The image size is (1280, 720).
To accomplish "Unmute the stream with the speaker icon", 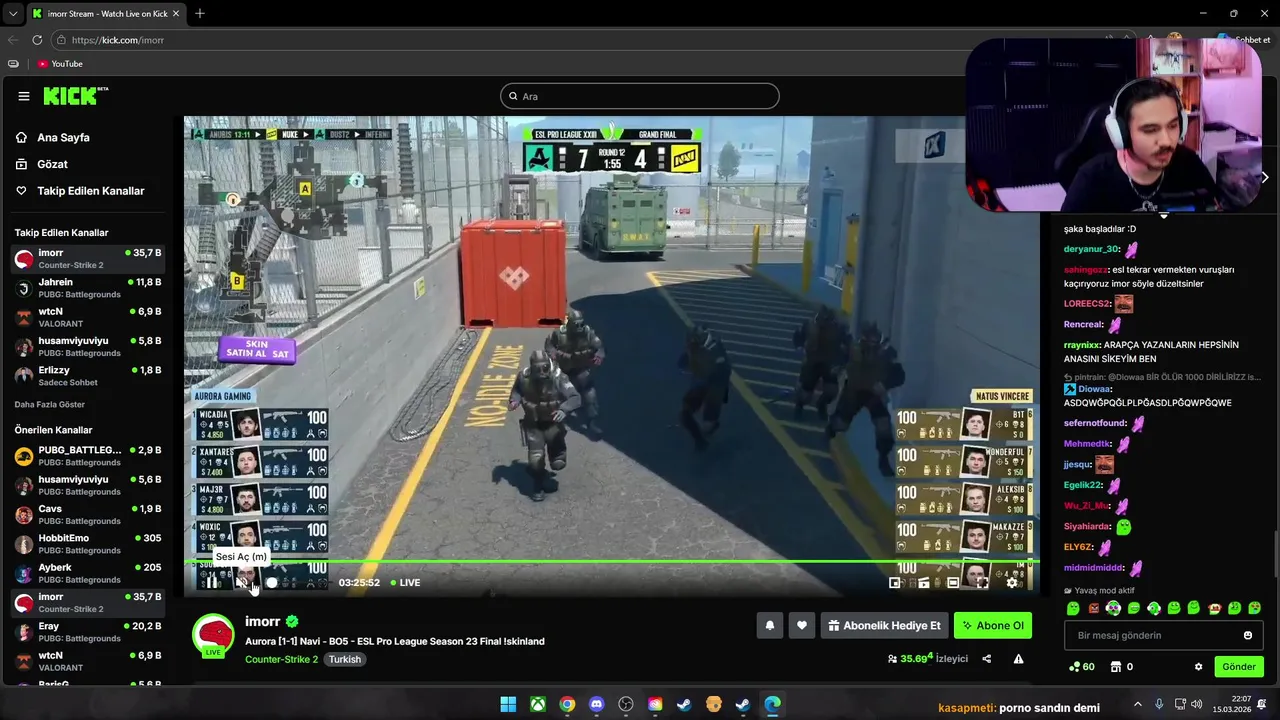I will coord(243,583).
